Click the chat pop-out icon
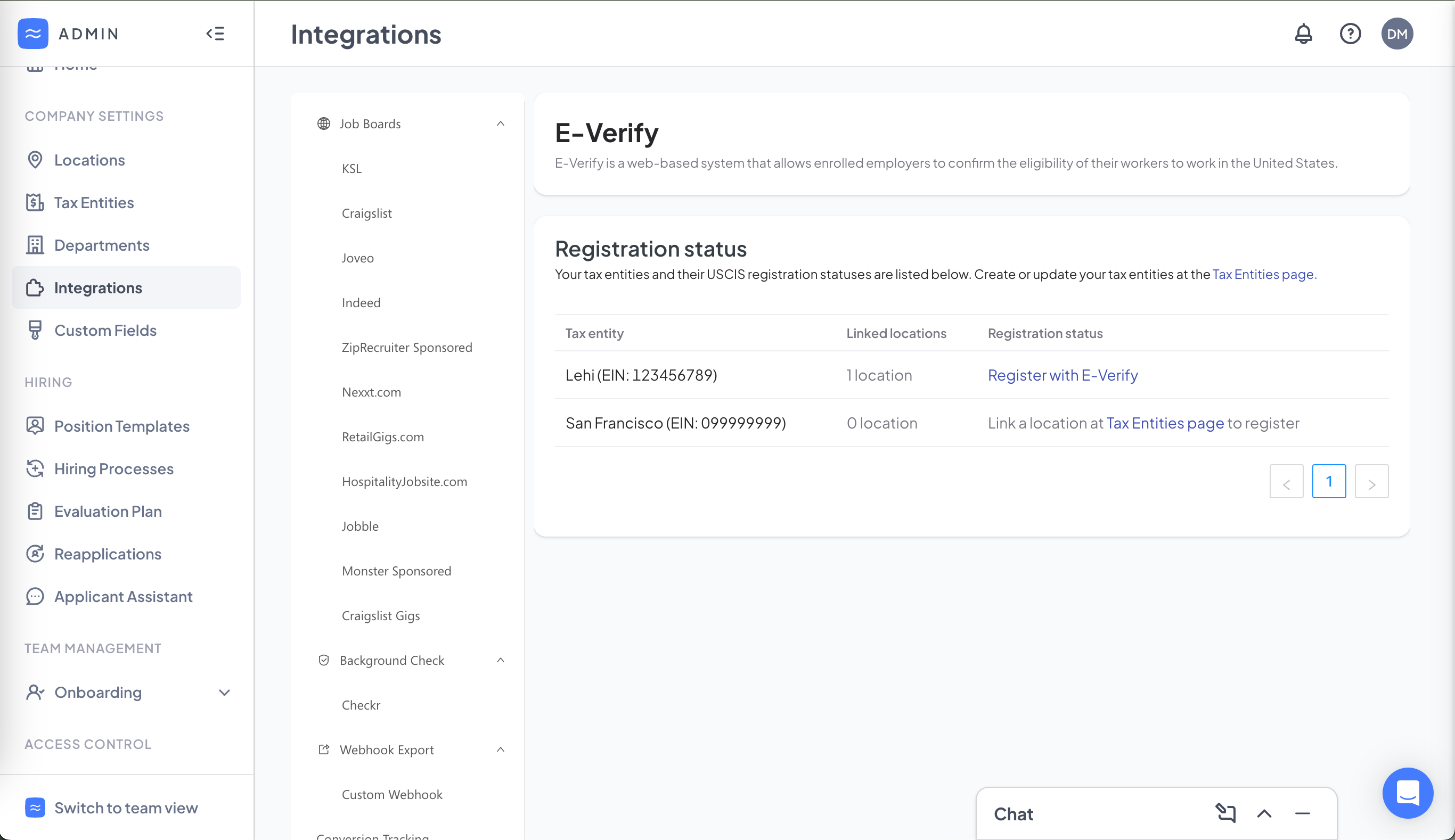The width and height of the screenshot is (1455, 840). click(1225, 813)
